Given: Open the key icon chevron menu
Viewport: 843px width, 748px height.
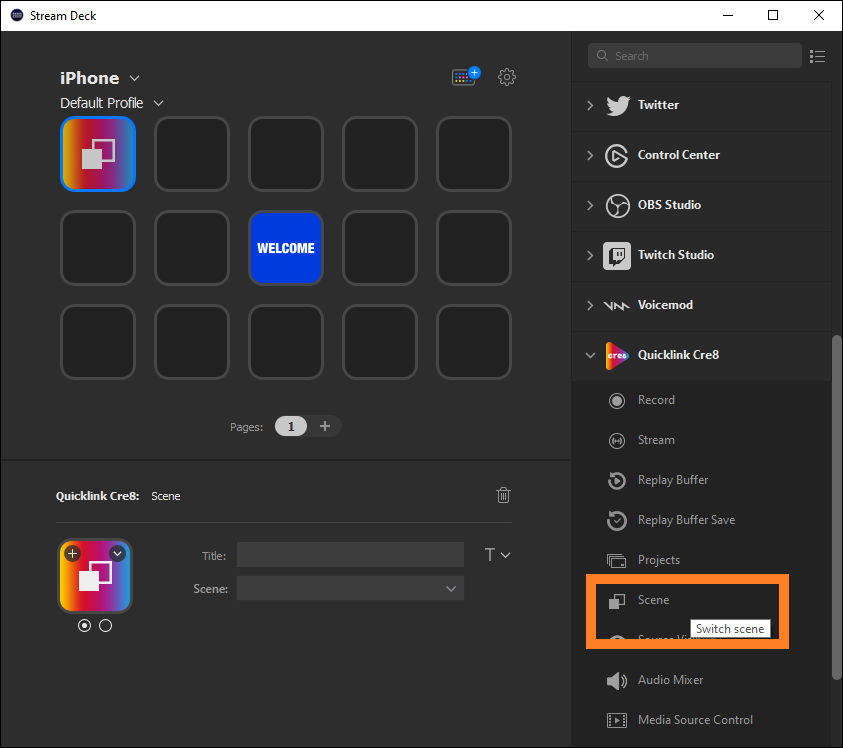Looking at the screenshot, I should pyautogui.click(x=117, y=553).
